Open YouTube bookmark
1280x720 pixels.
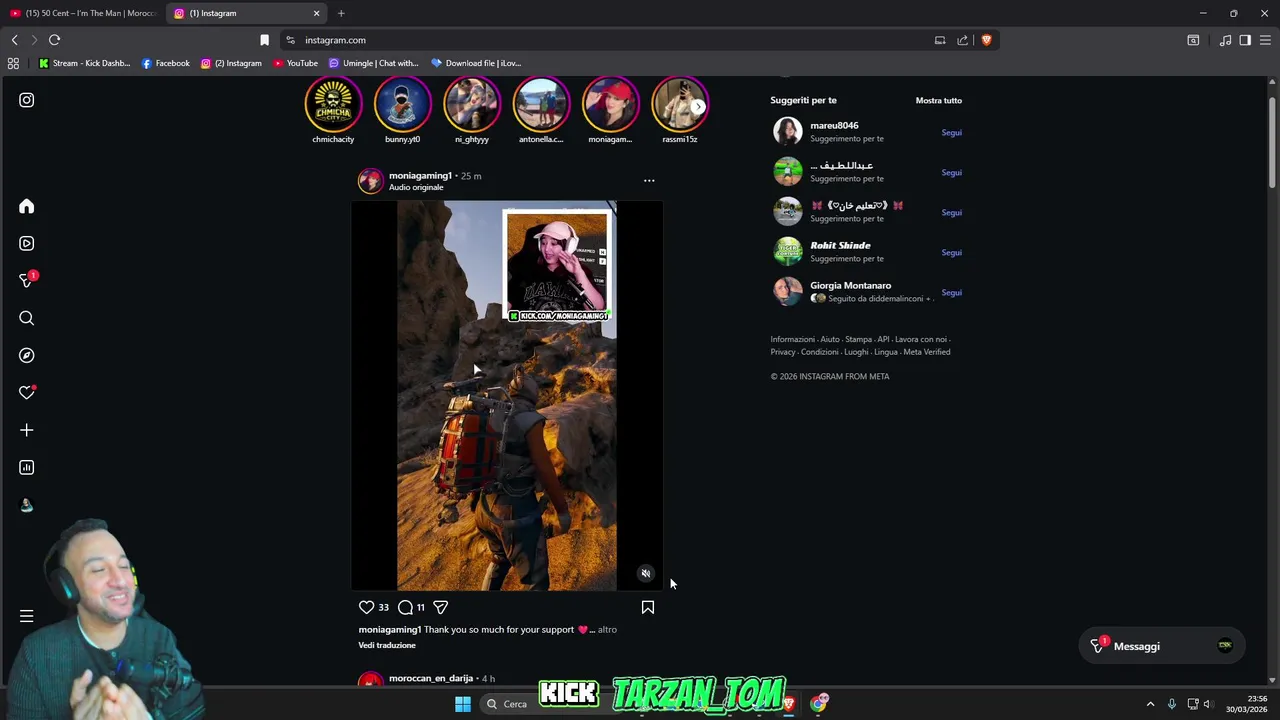pyautogui.click(x=296, y=63)
